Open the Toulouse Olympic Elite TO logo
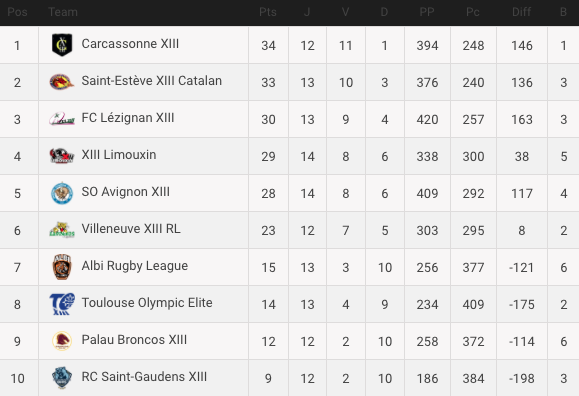Viewport: 579px width, 396px height. [x=62, y=304]
